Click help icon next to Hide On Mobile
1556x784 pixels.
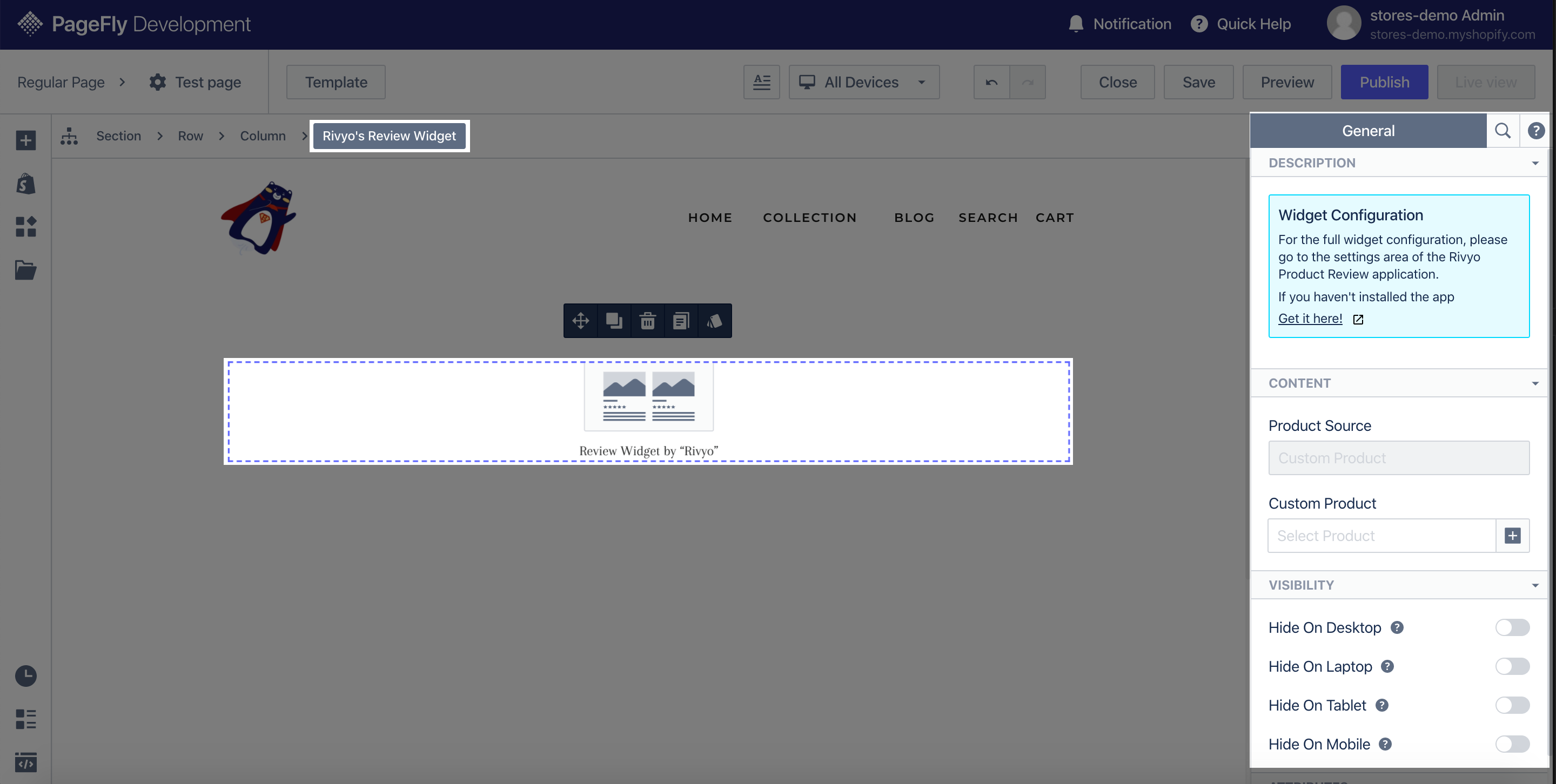1385,744
